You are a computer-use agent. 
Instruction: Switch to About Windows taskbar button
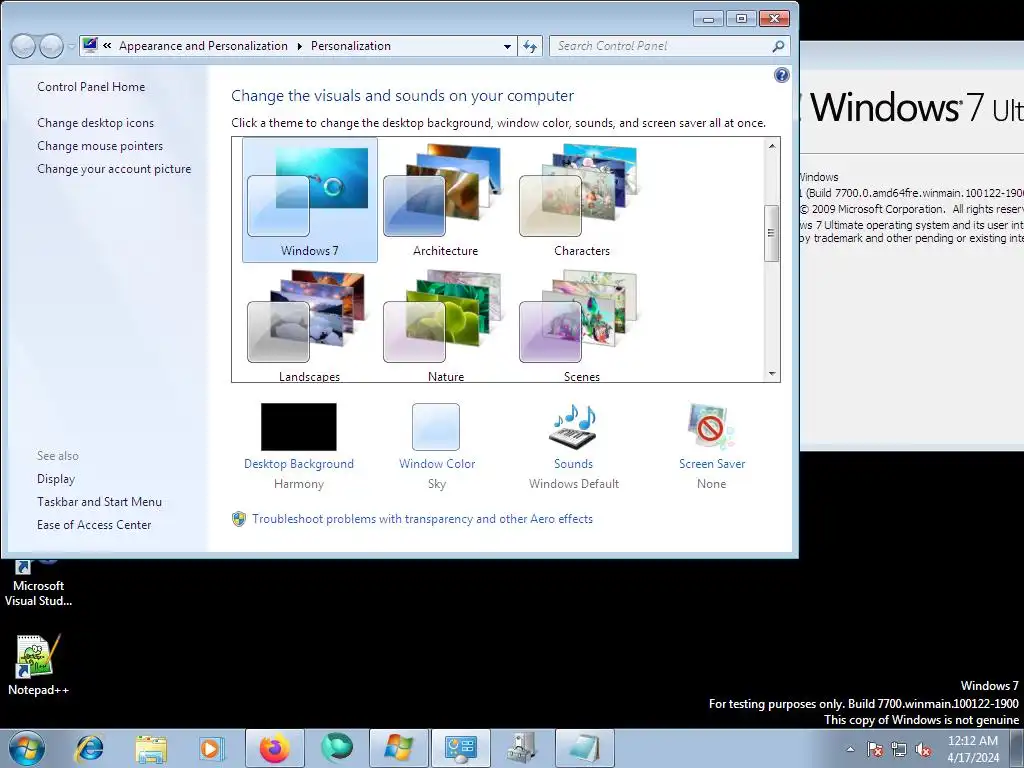pos(399,748)
